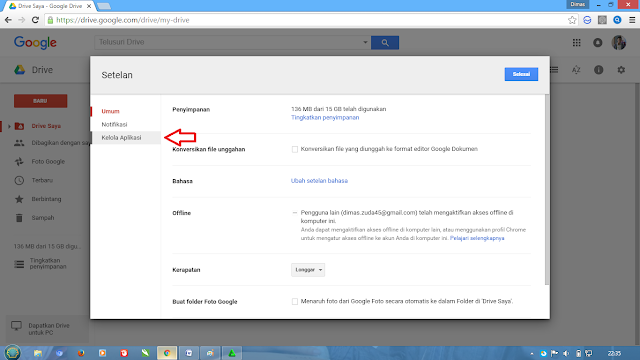Screen dimensions: 640x360
Task: Enable Buat folder Foto Google checkbox
Action: point(295,302)
